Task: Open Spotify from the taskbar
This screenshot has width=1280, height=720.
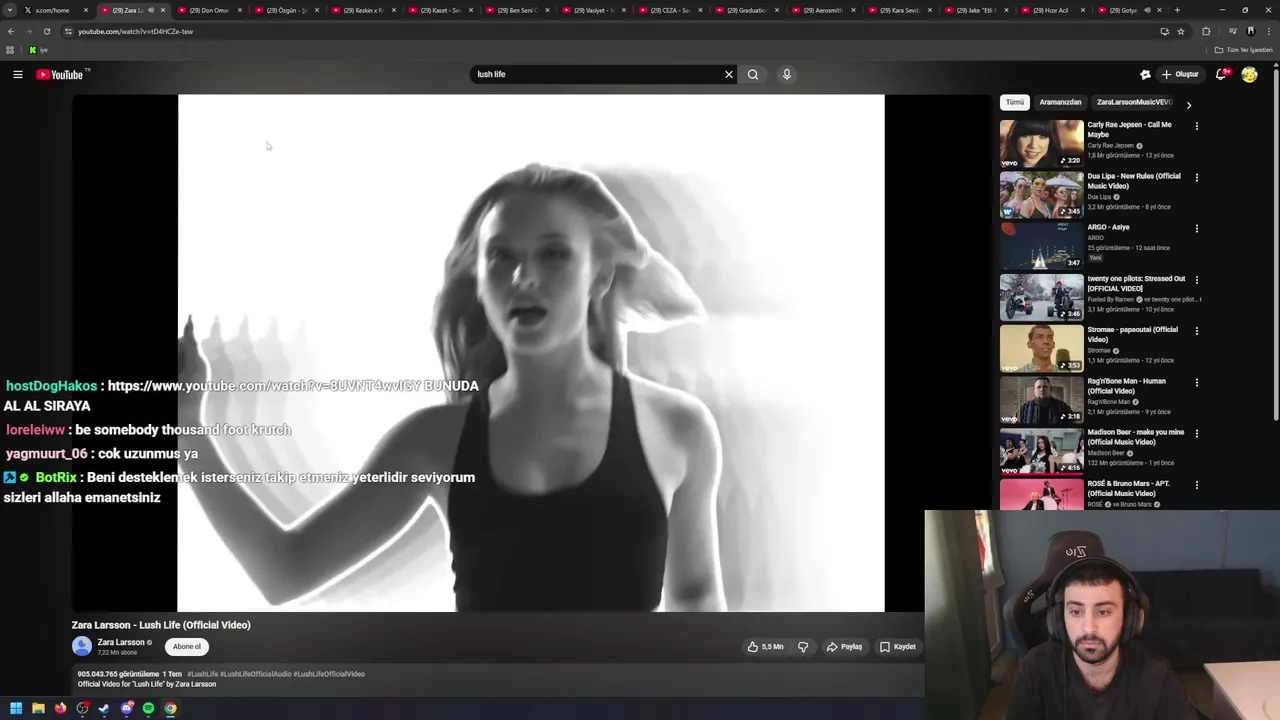Action: pyautogui.click(x=148, y=708)
